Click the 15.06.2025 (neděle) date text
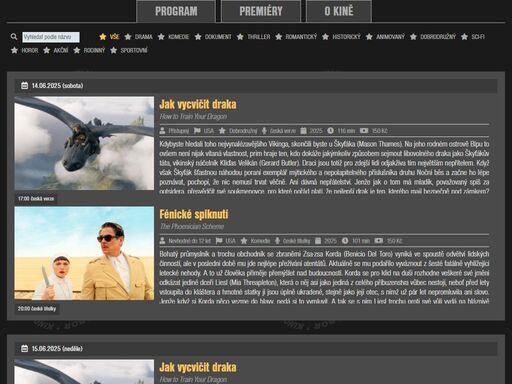Image resolution: width=512 pixels, height=384 pixels. point(57,349)
